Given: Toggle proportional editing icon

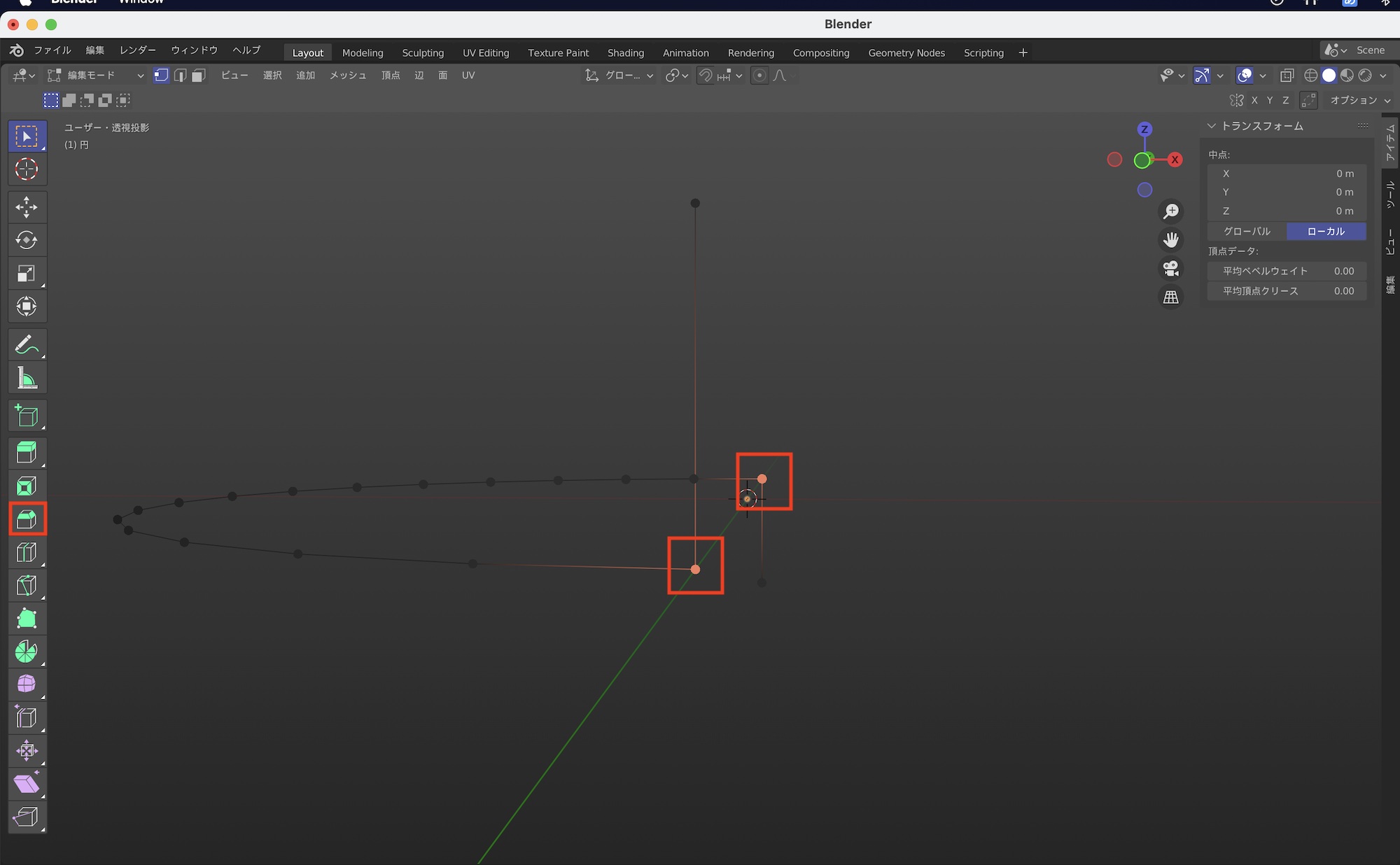Looking at the screenshot, I should pyautogui.click(x=759, y=76).
